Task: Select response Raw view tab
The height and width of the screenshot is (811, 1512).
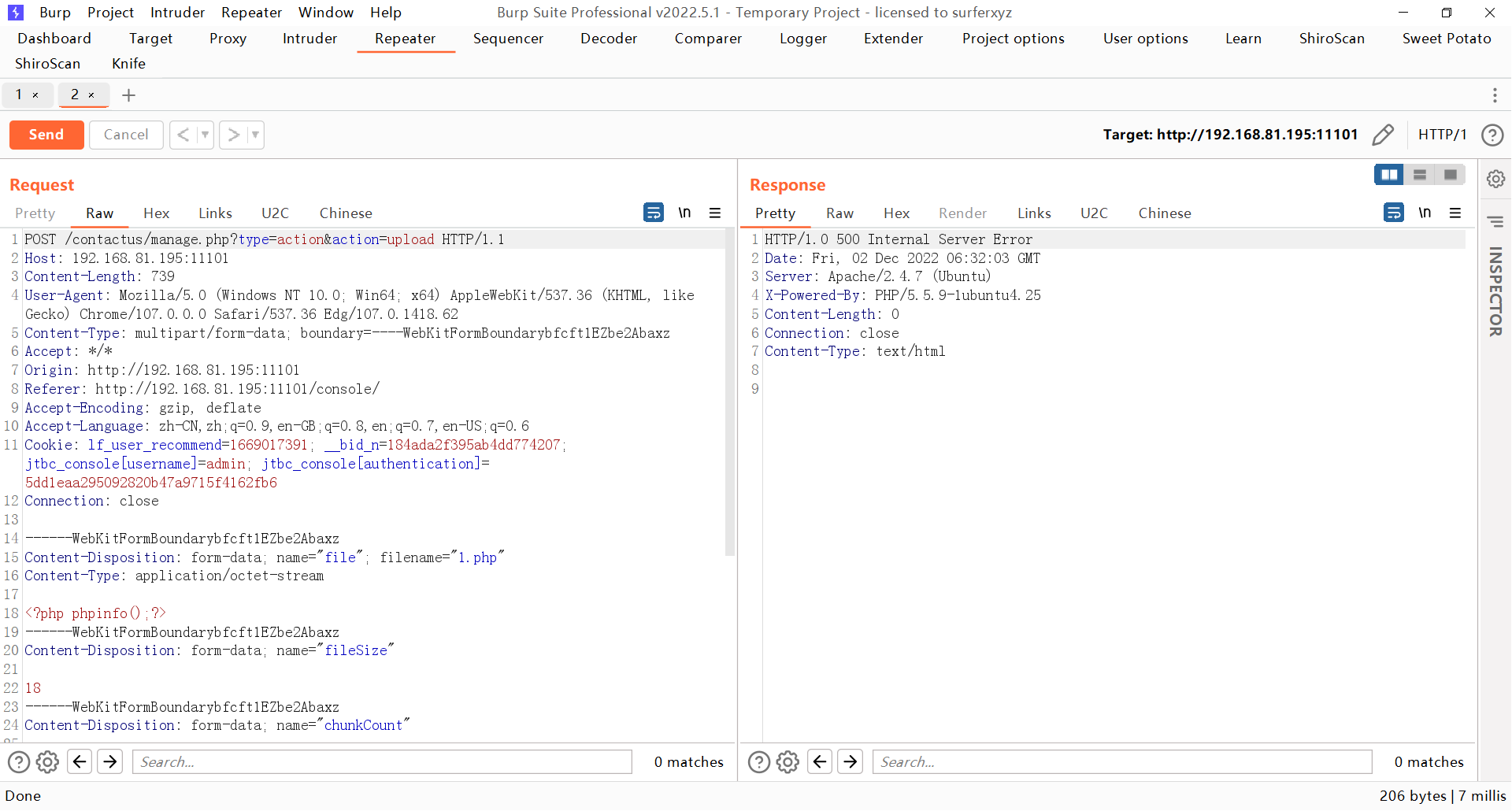Action: (x=839, y=213)
